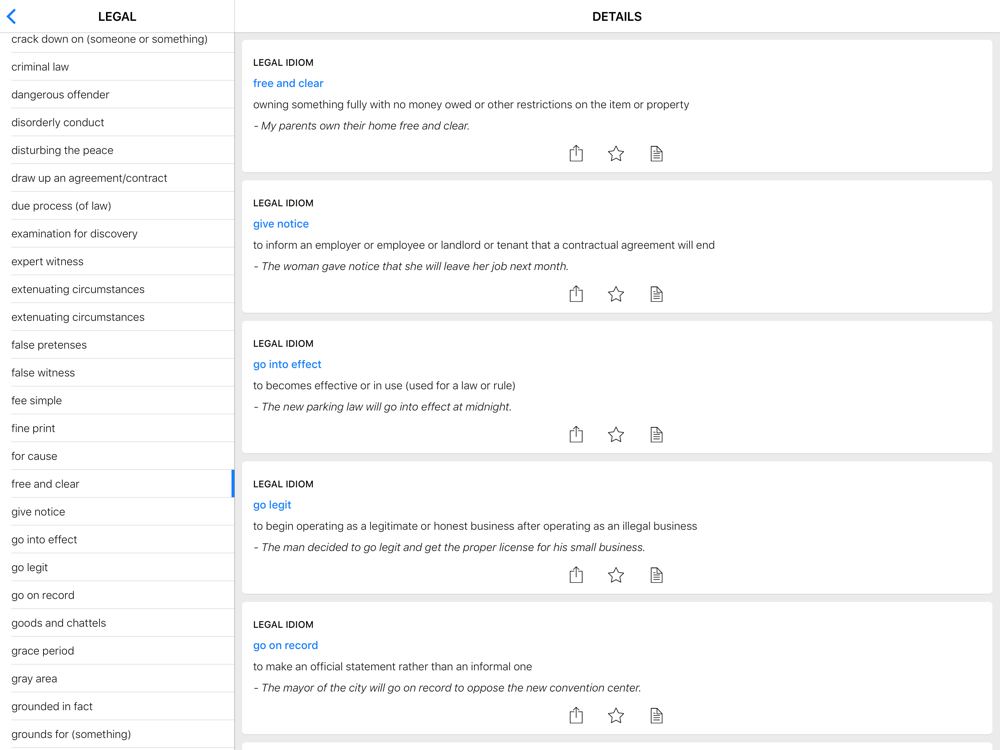This screenshot has height=750, width=1000.
Task: Choose 'grace period' from the idiom list
Action: click(x=42, y=651)
